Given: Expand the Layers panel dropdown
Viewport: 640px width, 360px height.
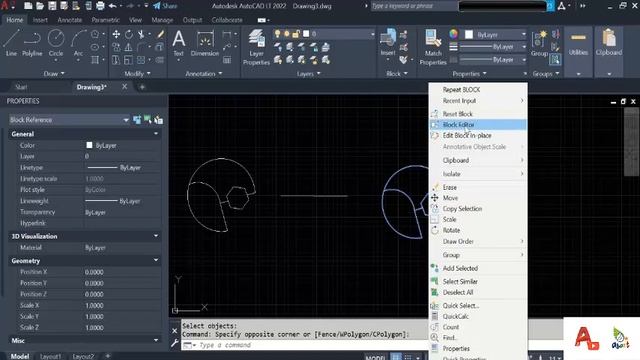Looking at the screenshot, I should [309, 73].
